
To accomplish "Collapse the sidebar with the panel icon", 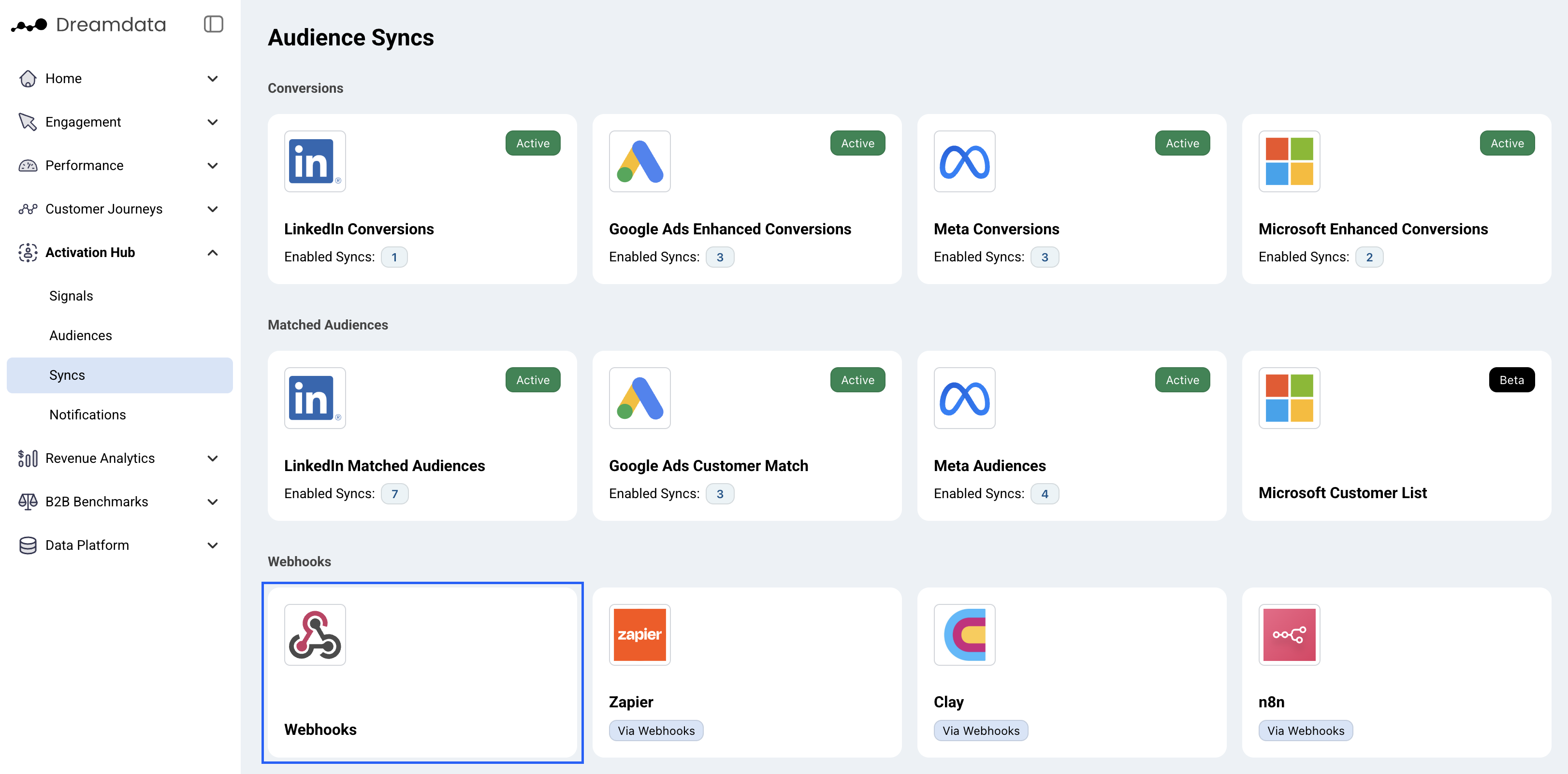I will click(x=213, y=24).
